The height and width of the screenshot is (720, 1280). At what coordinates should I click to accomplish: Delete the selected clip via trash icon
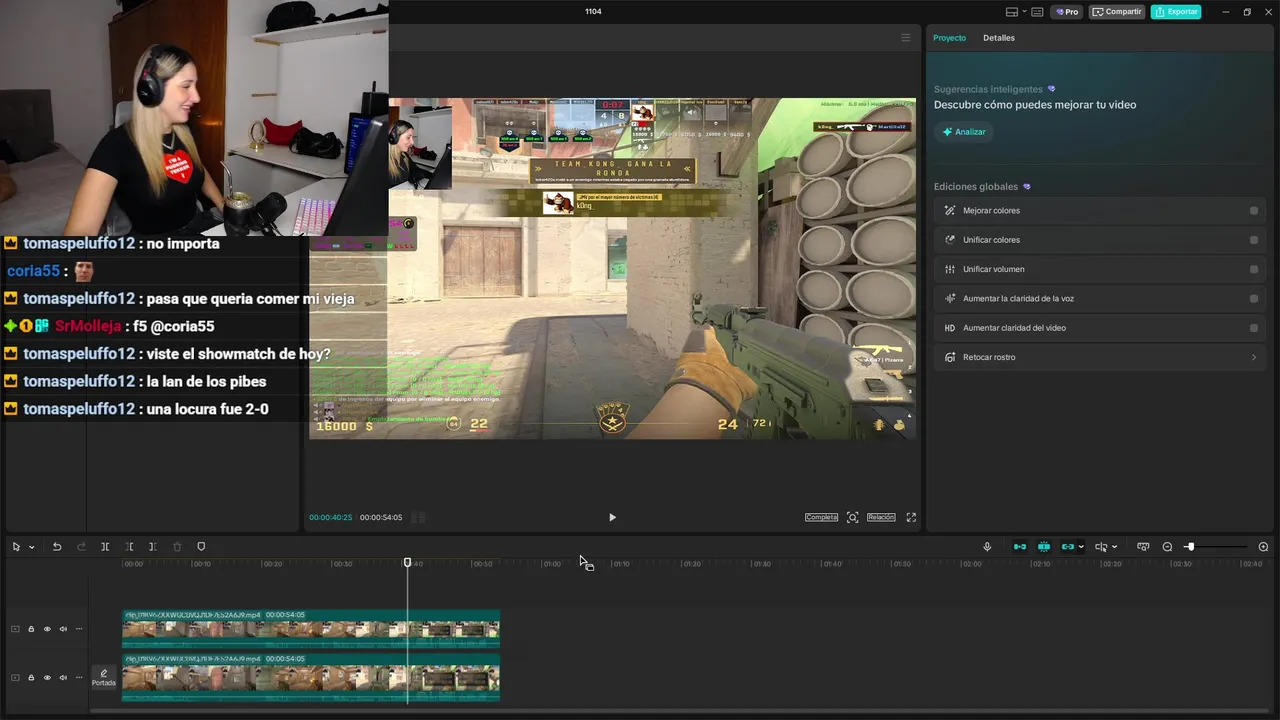177,547
